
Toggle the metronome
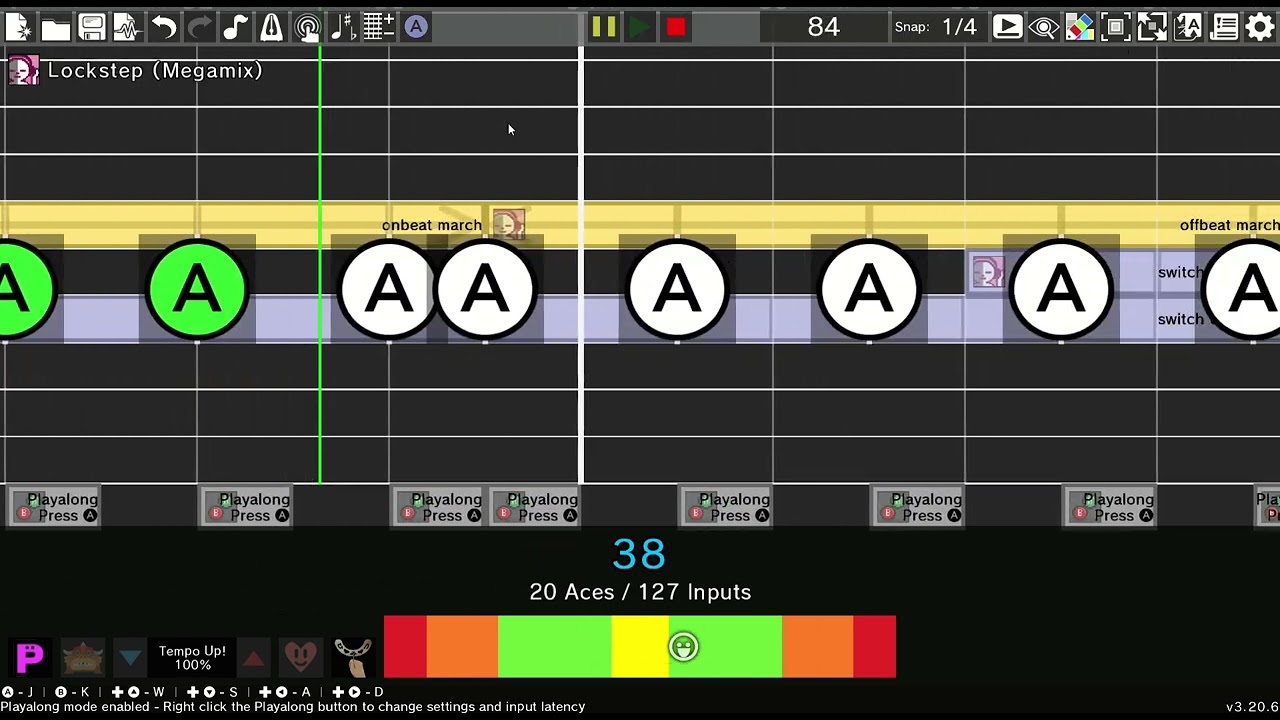[271, 27]
